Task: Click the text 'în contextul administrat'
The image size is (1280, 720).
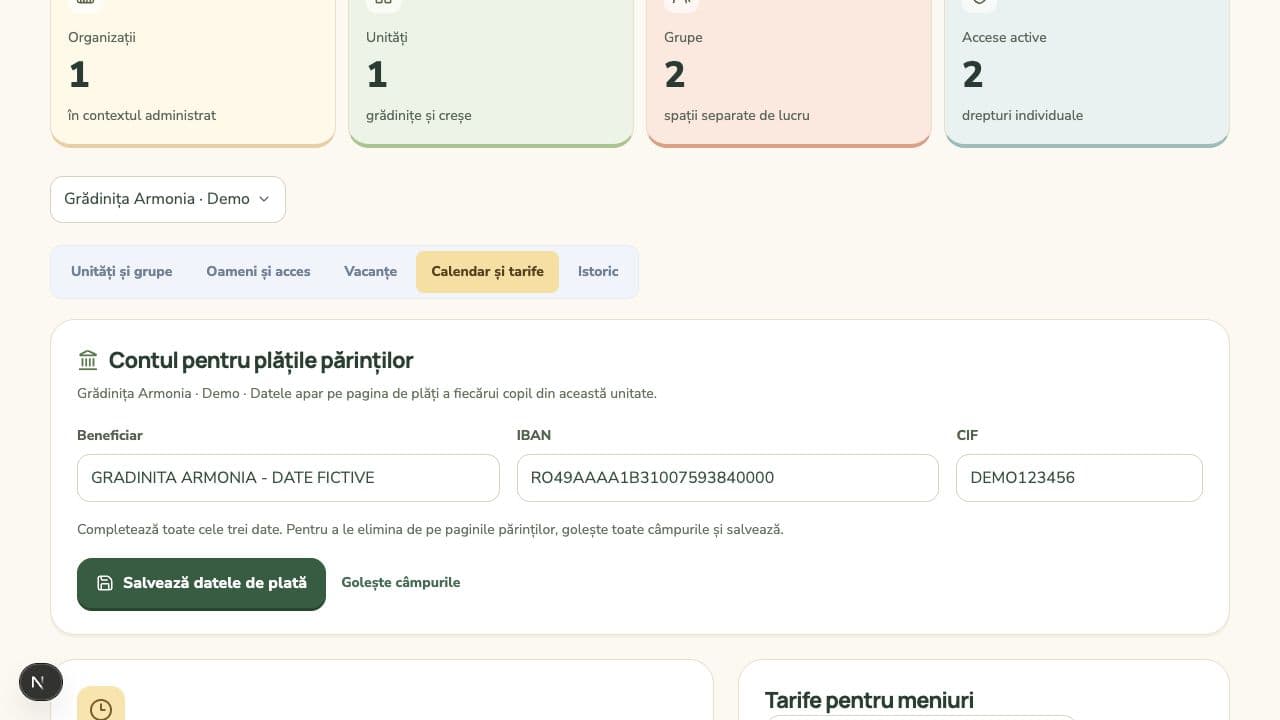Action: (142, 115)
